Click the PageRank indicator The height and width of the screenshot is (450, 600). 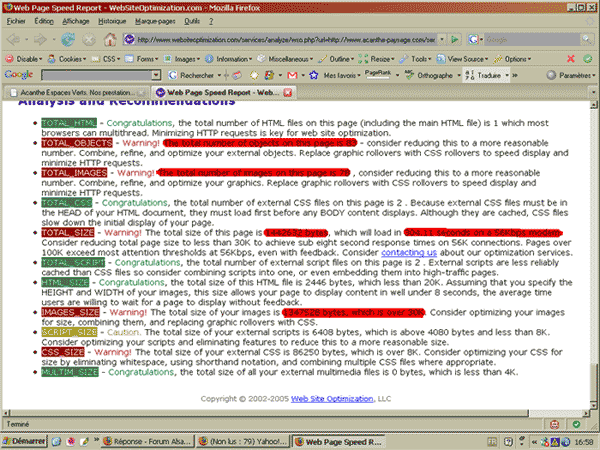(x=378, y=74)
